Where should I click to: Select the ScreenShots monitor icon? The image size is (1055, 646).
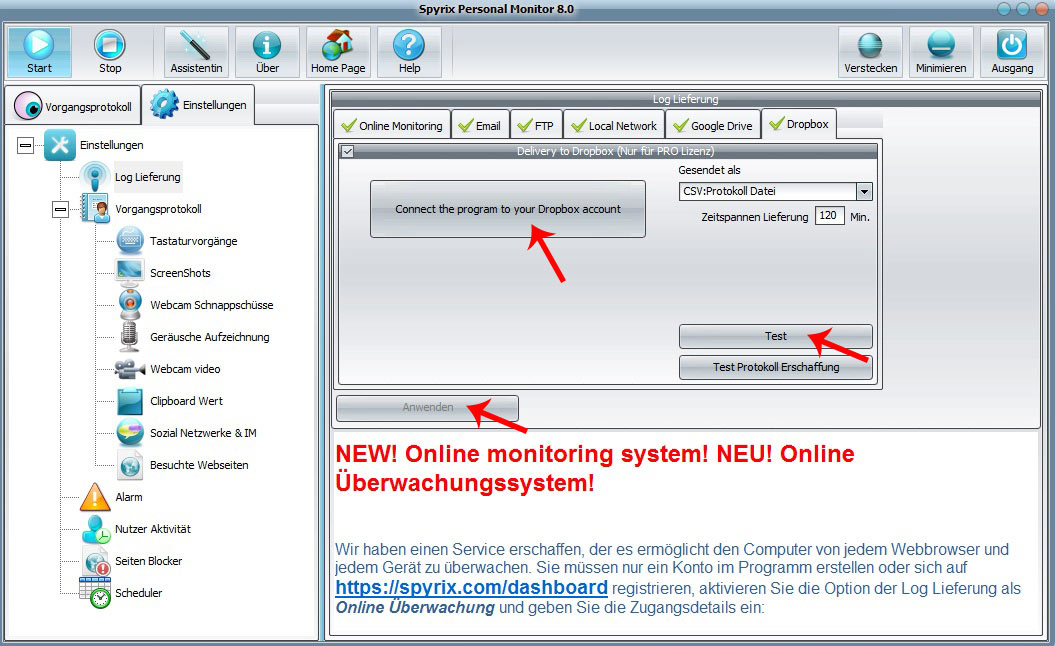point(130,273)
